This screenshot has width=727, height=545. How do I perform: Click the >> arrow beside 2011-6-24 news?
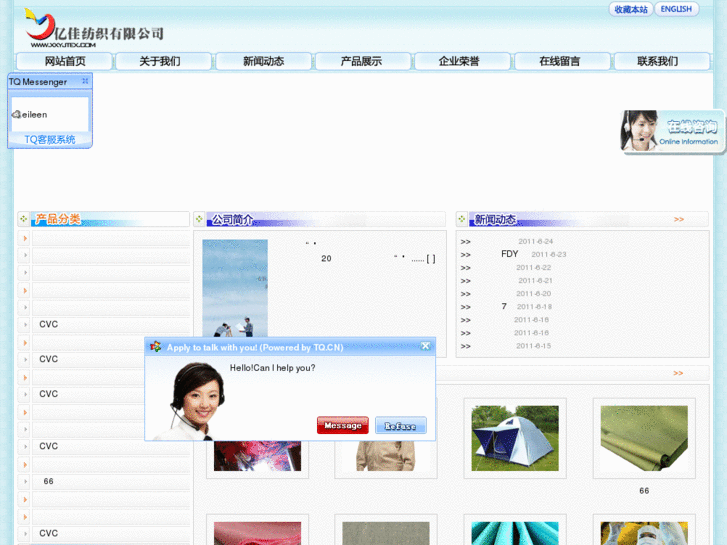[x=466, y=242]
